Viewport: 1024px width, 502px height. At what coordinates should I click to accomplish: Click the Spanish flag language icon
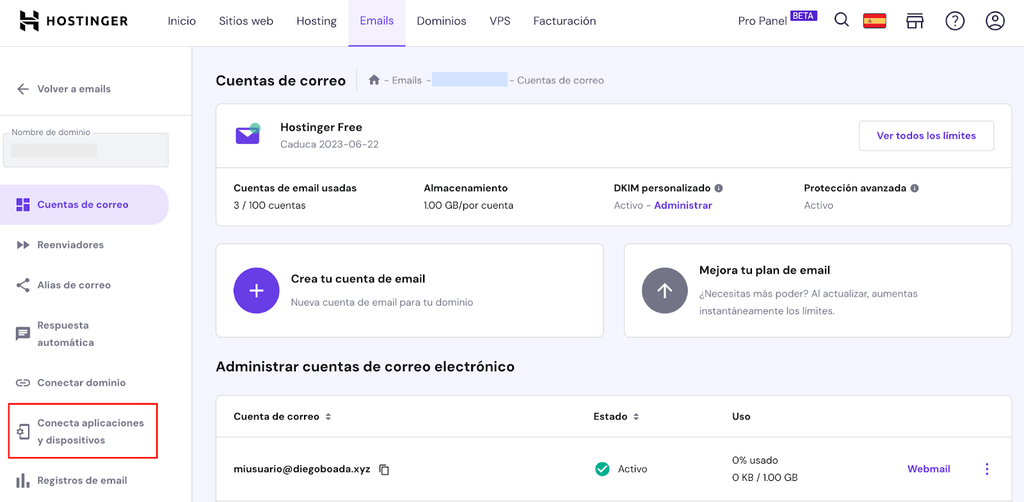[875, 21]
